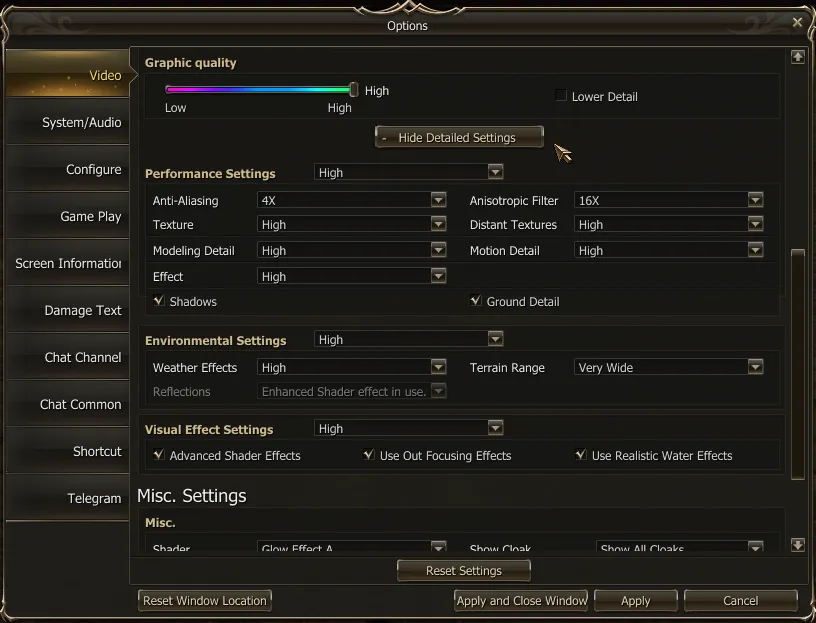
Task: Open the Shortcut tab
Action: click(x=68, y=451)
